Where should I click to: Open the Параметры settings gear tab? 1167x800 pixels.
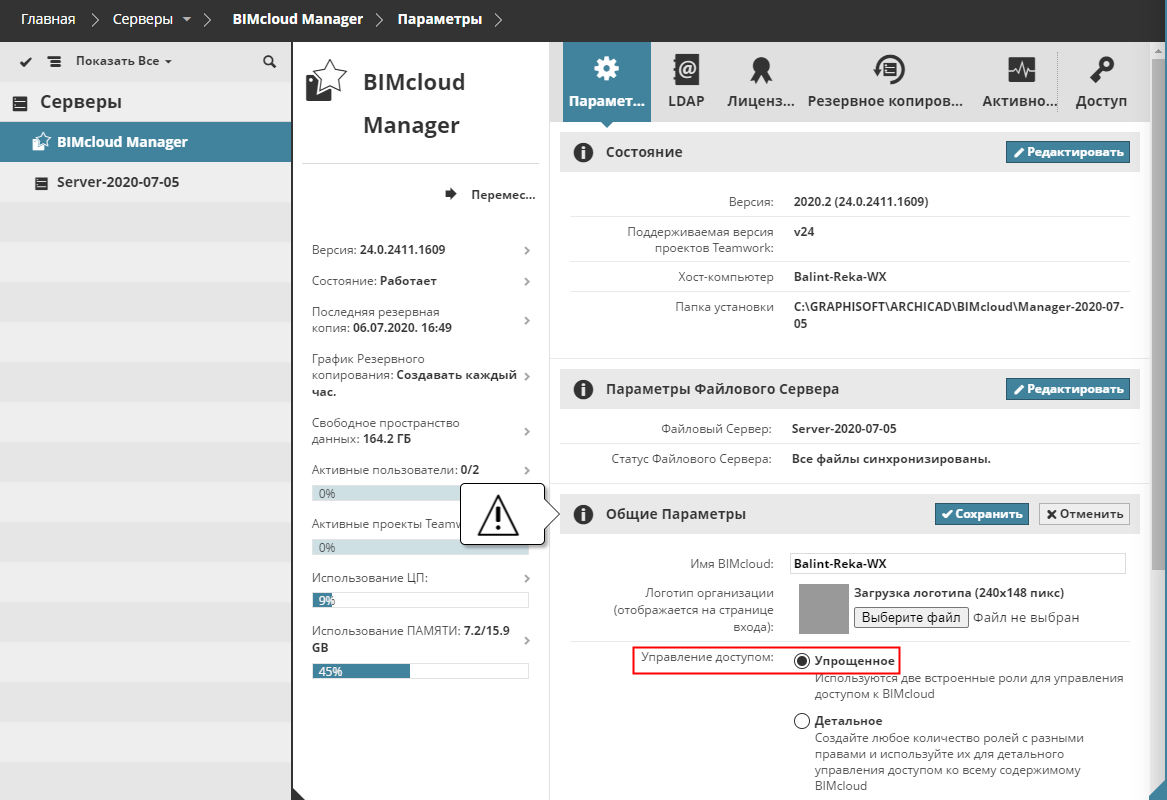607,81
